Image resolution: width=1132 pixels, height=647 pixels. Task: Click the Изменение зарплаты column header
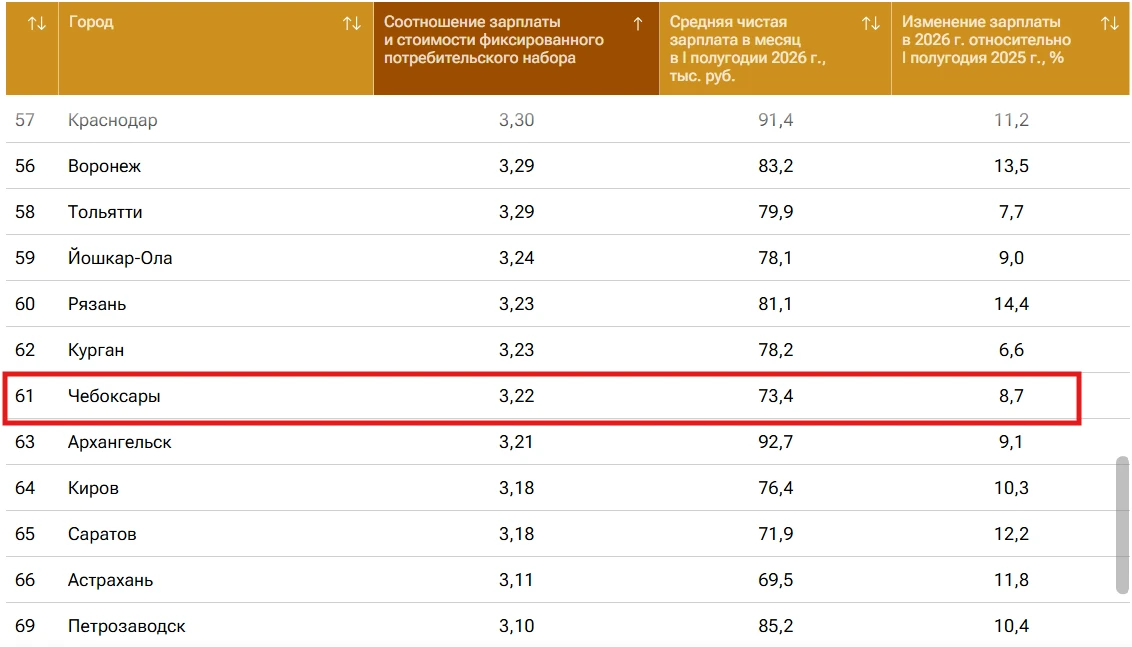click(x=1011, y=48)
